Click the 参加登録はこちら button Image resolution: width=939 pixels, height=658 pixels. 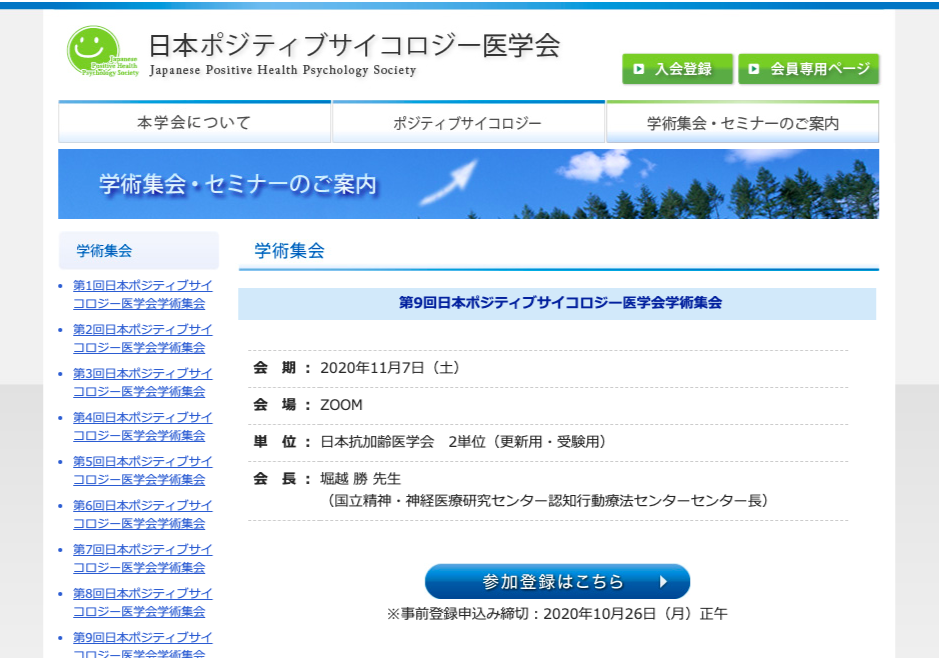558,581
